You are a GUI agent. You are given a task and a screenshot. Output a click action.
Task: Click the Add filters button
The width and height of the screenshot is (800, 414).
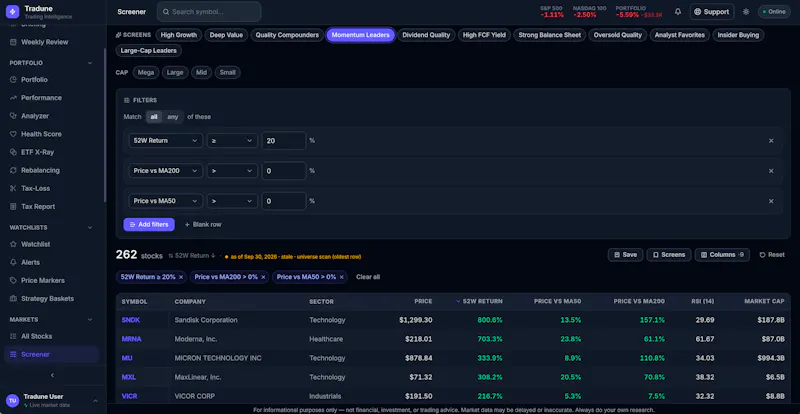149,225
